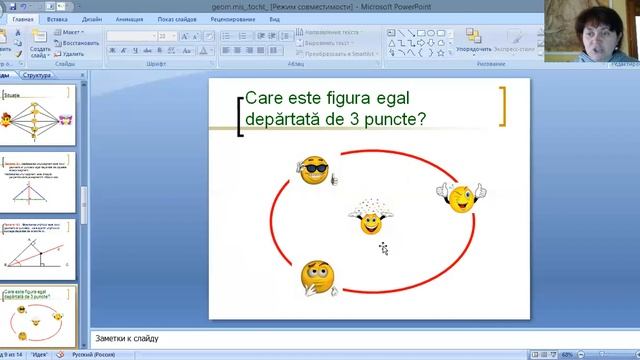
Task: Toggle Align Text Left
Action: (x=226, y=51)
